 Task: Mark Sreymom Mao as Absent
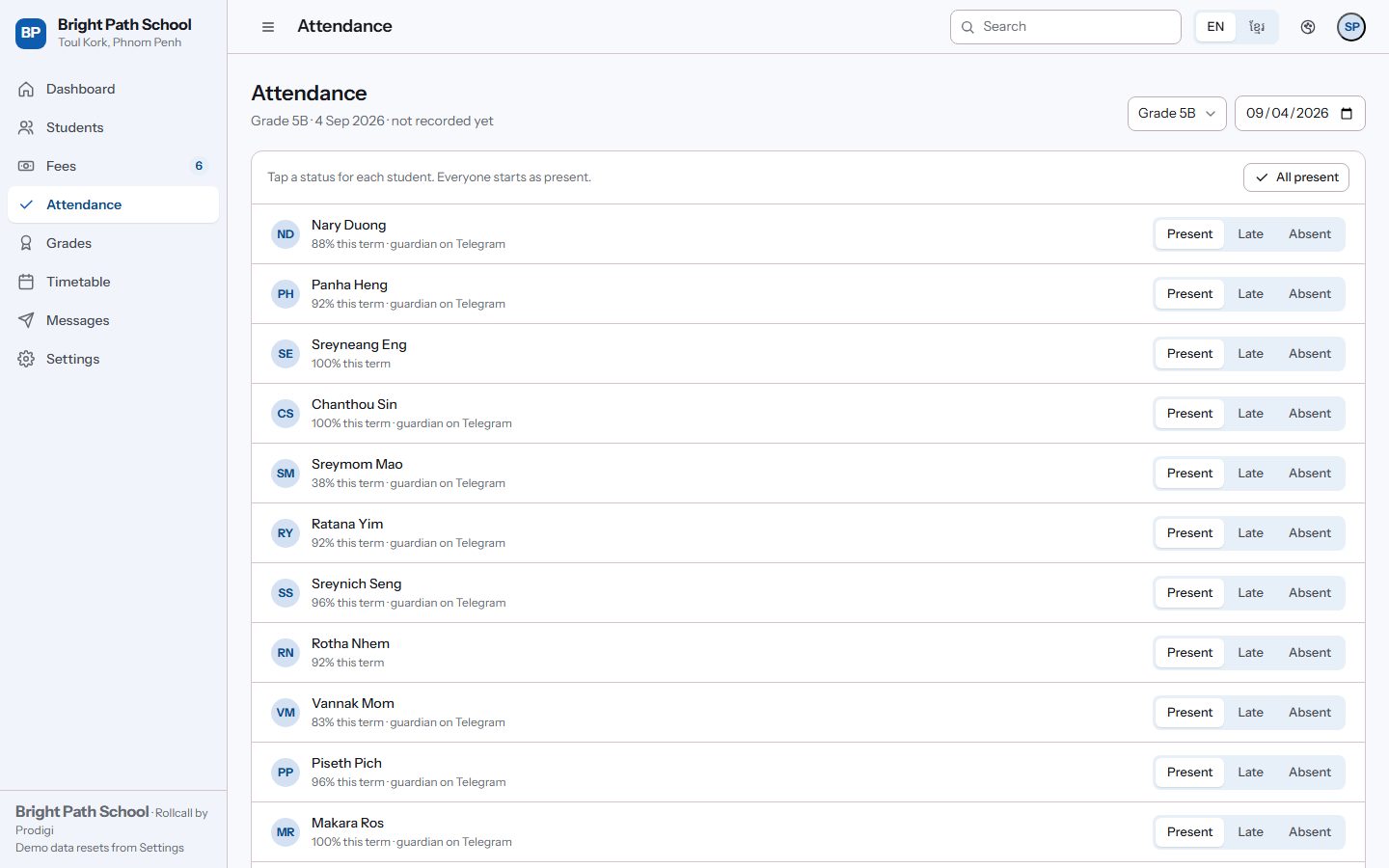tap(1309, 474)
